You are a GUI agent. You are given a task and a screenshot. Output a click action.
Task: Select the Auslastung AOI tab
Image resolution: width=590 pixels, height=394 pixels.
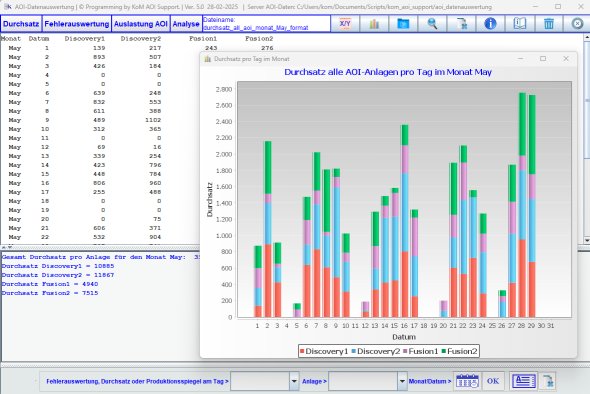point(141,24)
